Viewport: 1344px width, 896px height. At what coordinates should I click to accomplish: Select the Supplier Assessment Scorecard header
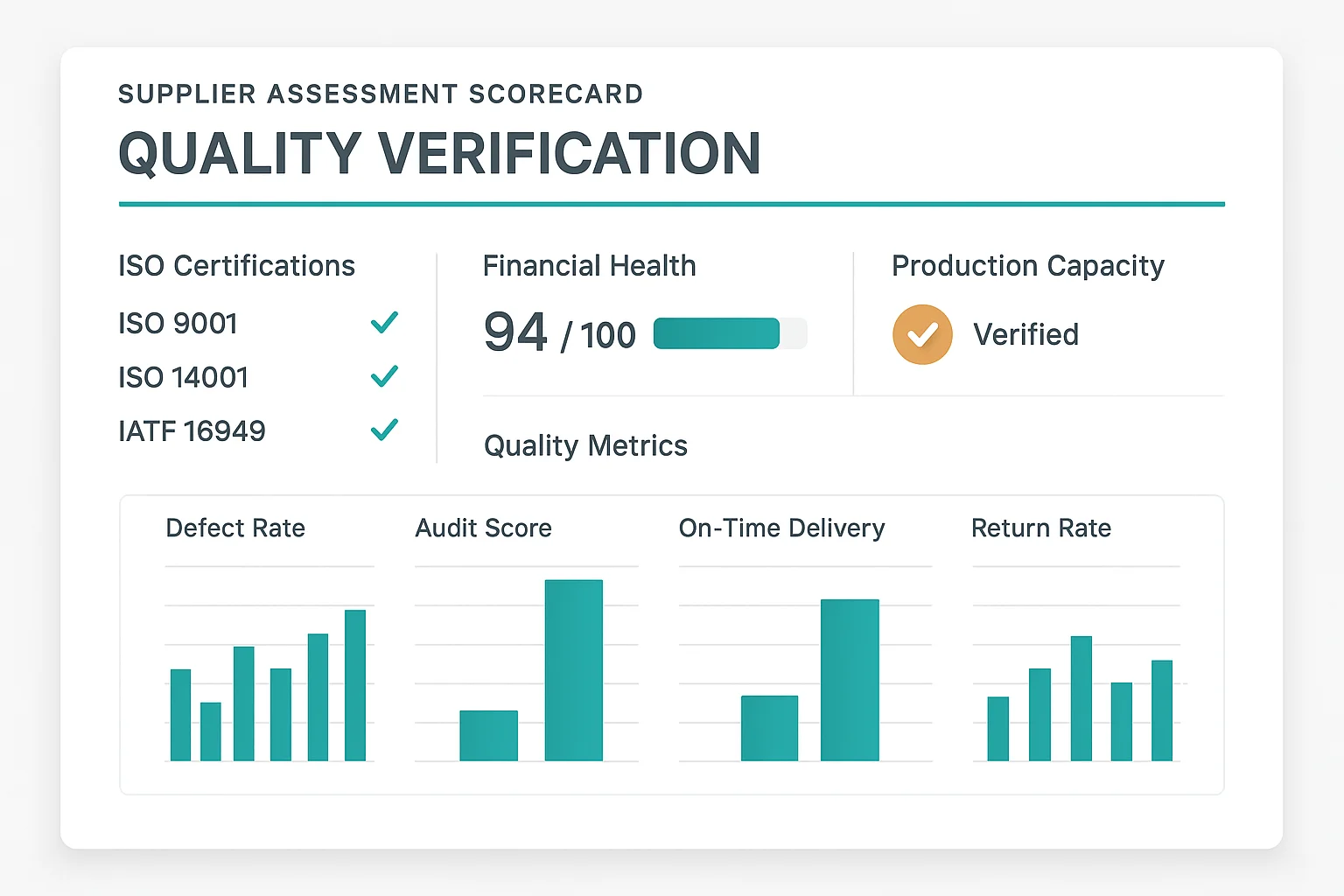tap(381, 94)
